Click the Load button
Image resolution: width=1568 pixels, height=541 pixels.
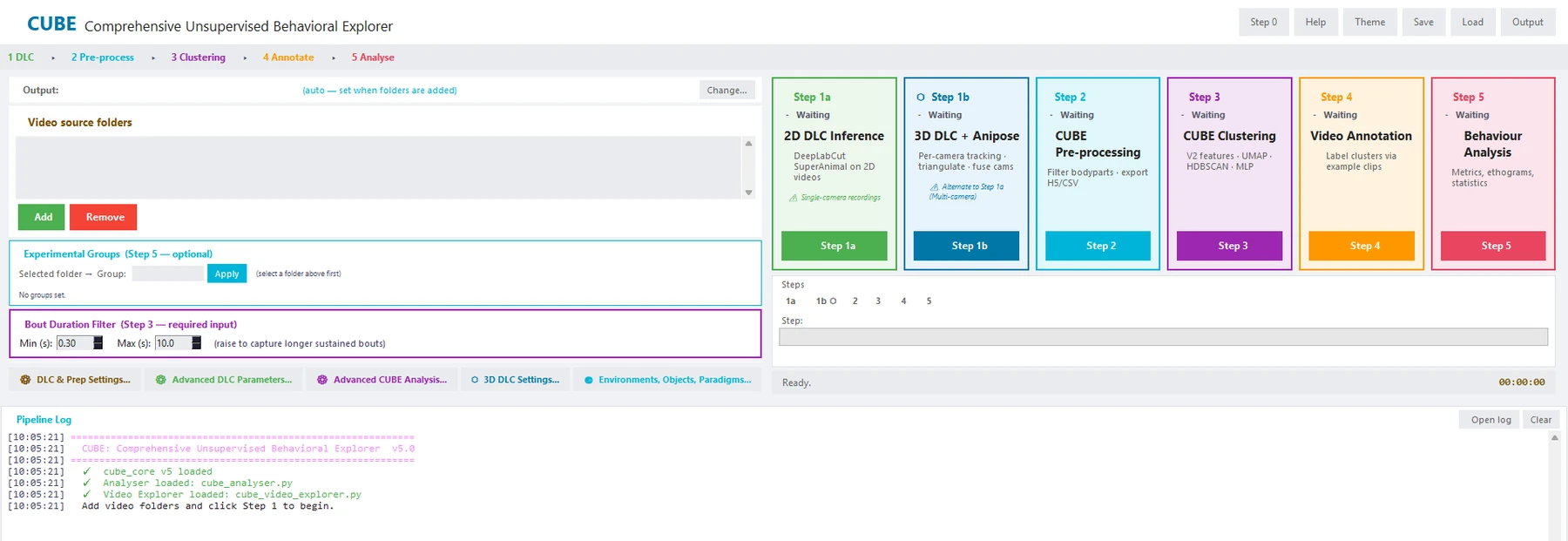point(1473,22)
